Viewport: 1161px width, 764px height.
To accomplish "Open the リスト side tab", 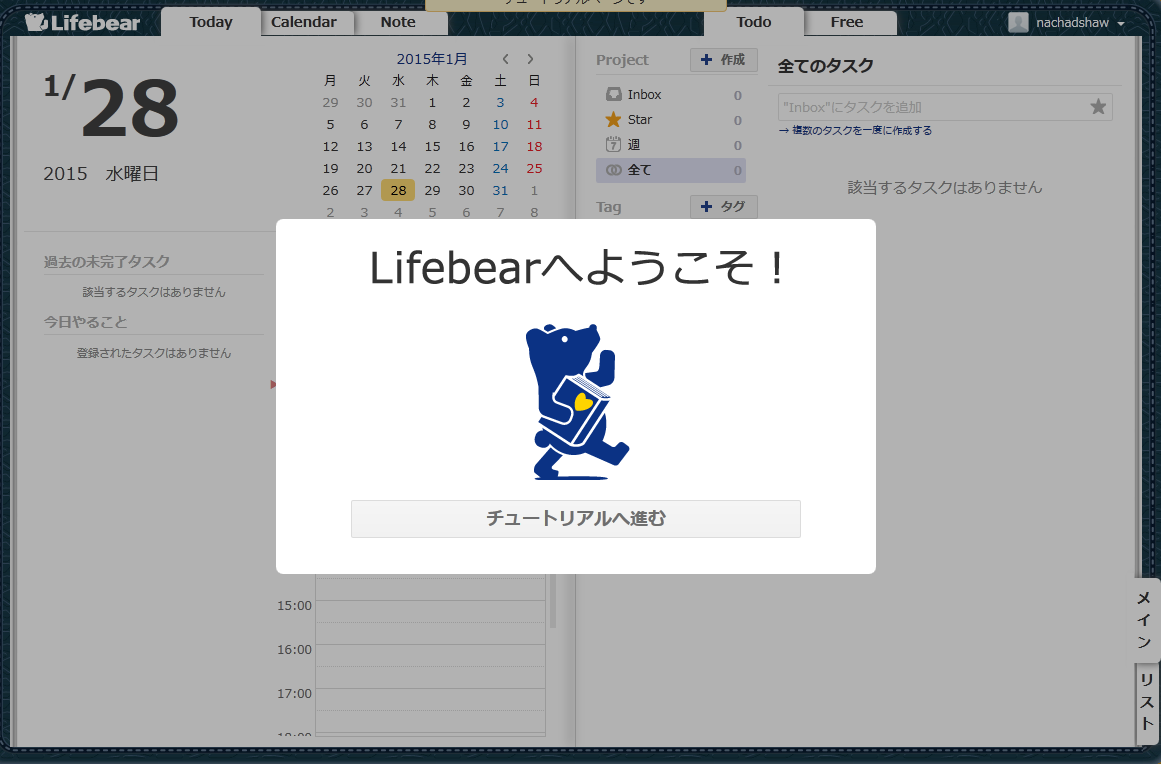I will point(1147,702).
